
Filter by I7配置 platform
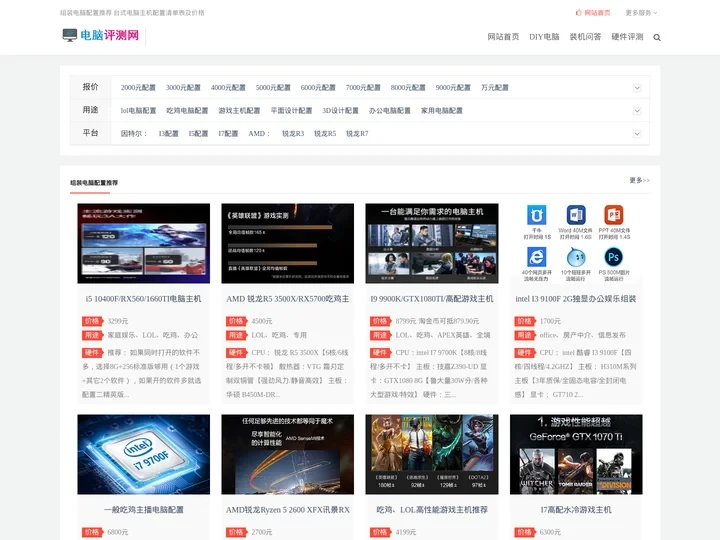coord(228,134)
